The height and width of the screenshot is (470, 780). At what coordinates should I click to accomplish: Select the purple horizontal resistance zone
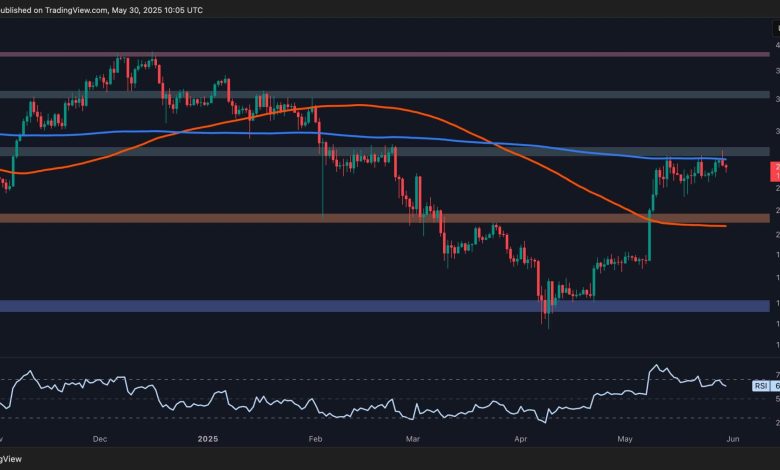[x=385, y=54]
